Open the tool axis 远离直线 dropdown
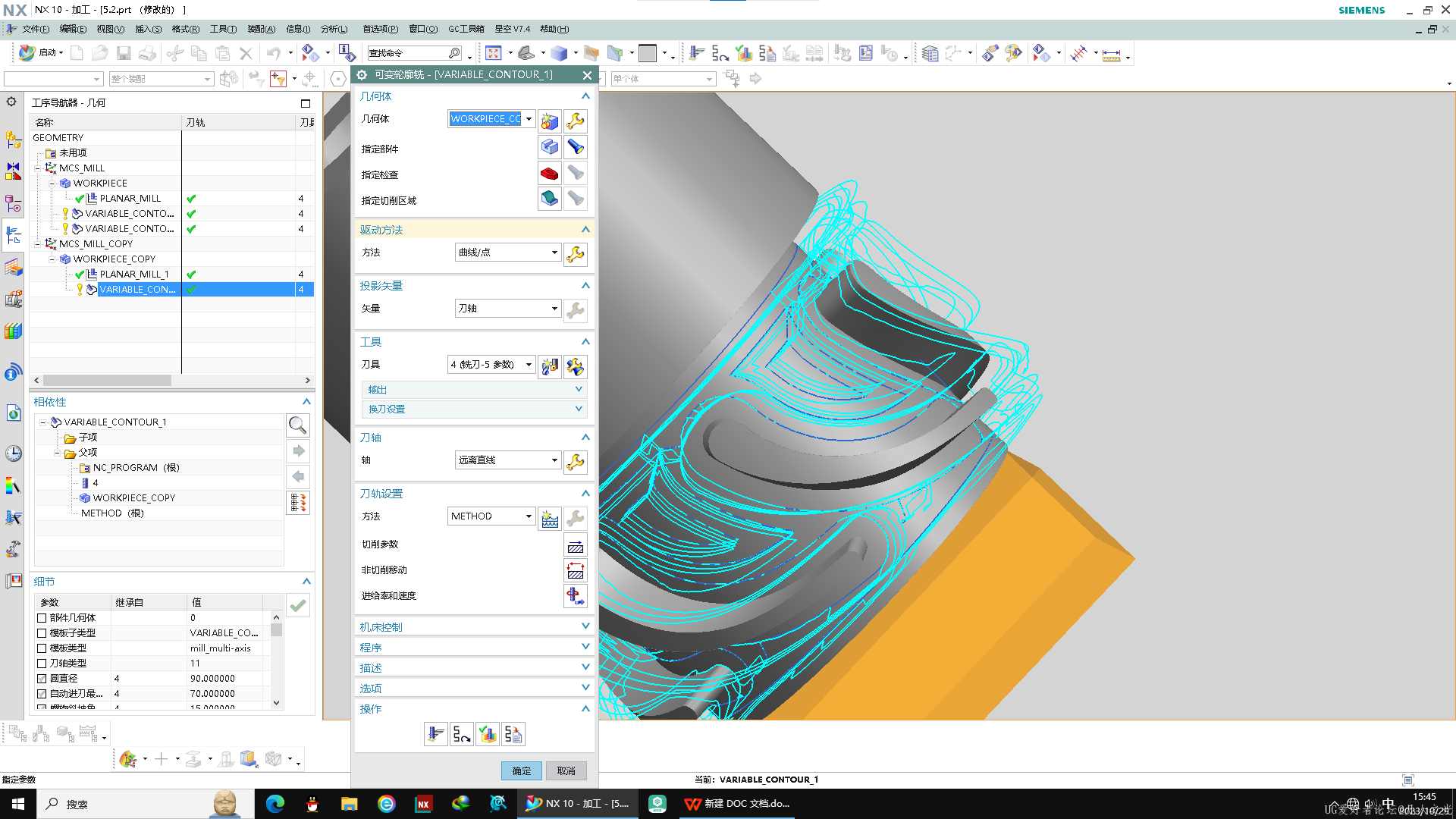This screenshot has height=819, width=1456. (507, 460)
